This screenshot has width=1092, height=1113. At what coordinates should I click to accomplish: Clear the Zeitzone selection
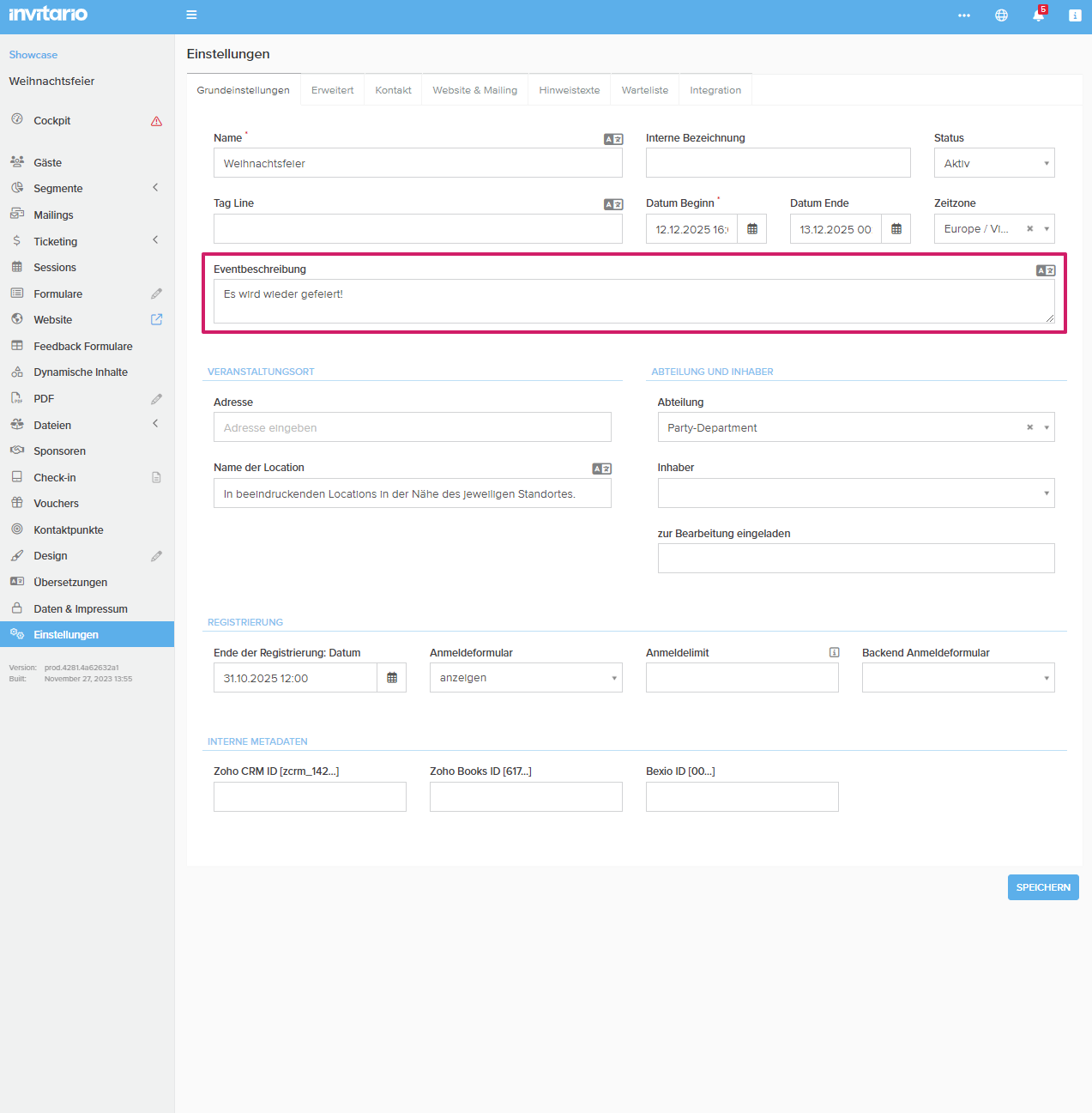pos(1029,229)
